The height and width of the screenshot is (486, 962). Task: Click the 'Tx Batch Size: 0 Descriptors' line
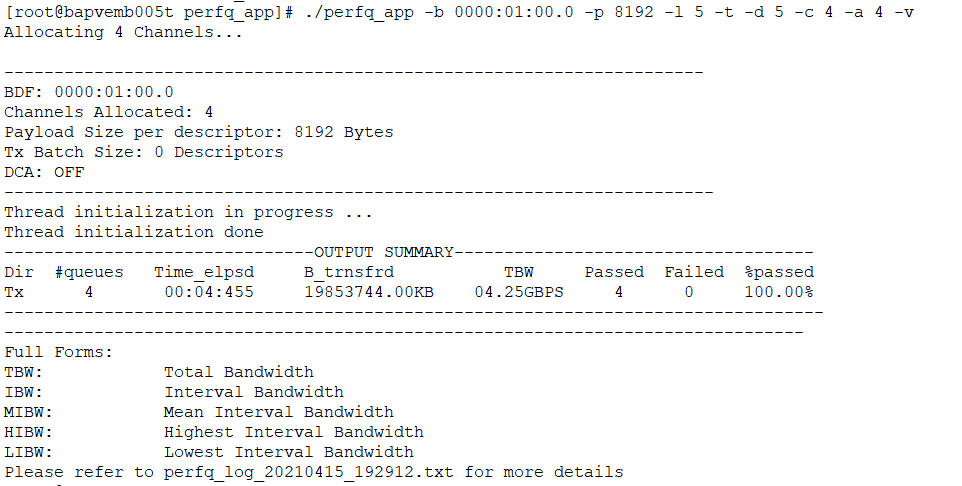tap(143, 152)
